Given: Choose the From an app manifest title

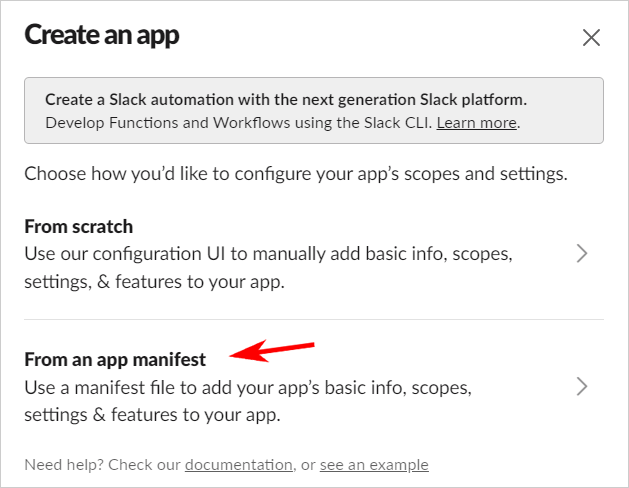Looking at the screenshot, I should coord(115,359).
